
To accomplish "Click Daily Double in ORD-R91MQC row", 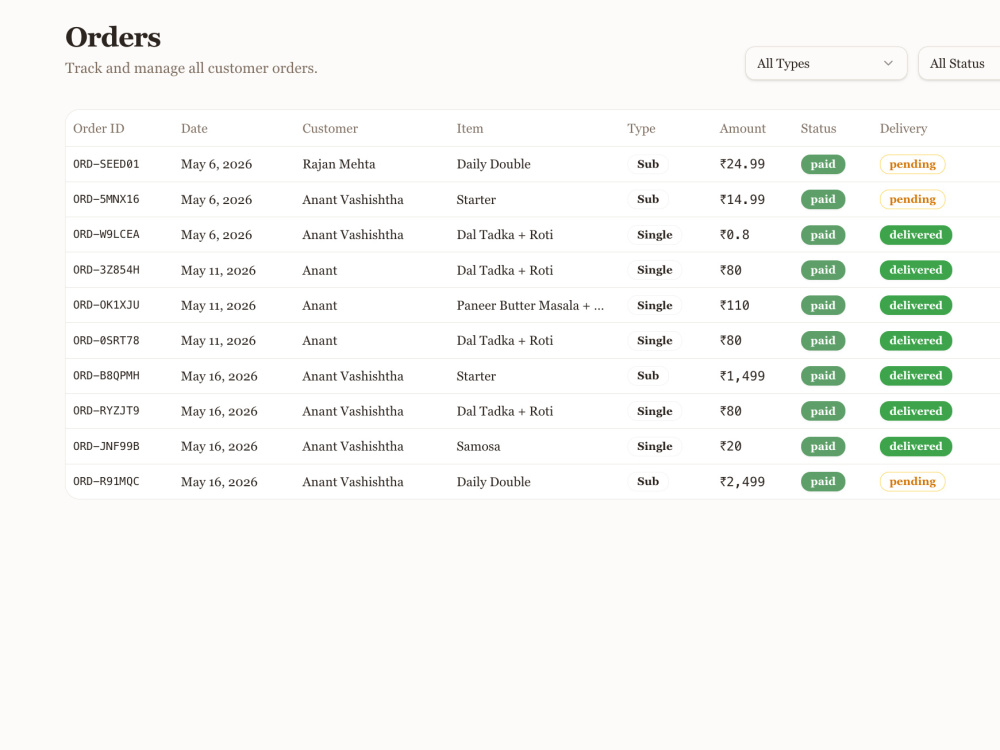I will click(494, 482).
